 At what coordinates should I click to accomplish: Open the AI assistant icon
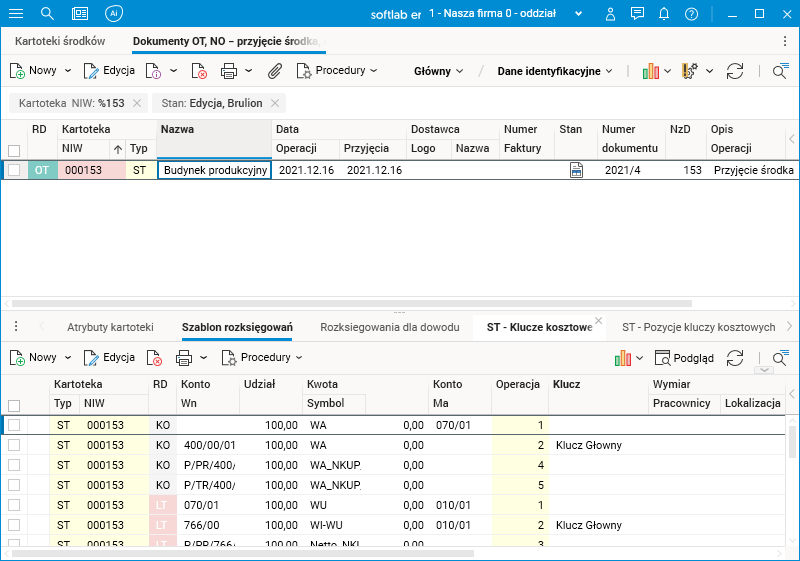(114, 14)
